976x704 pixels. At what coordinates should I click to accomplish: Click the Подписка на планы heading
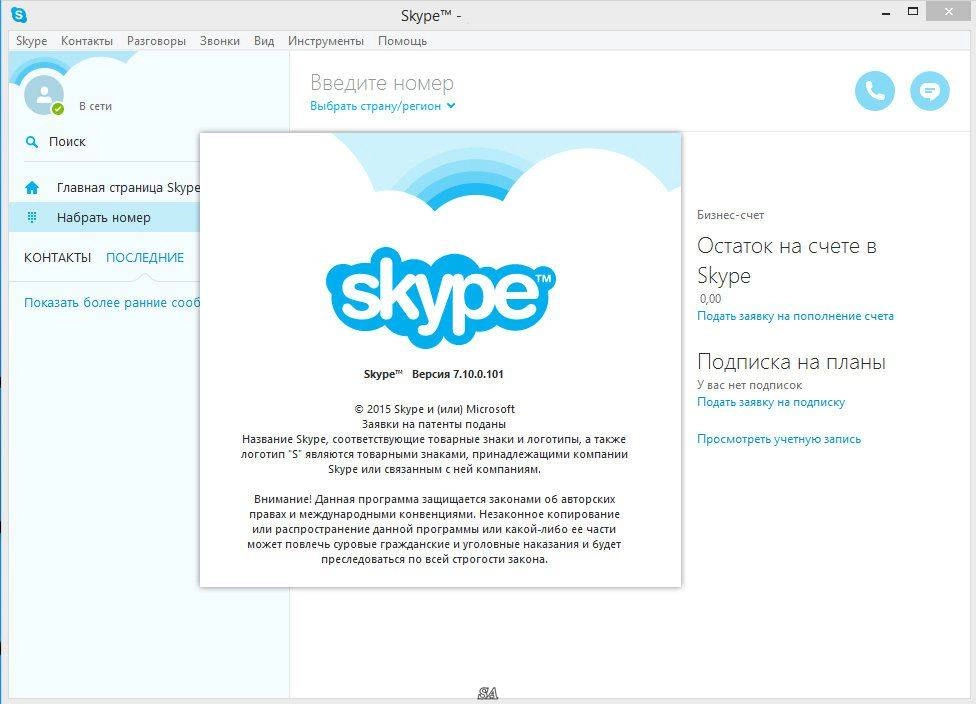[x=791, y=362]
